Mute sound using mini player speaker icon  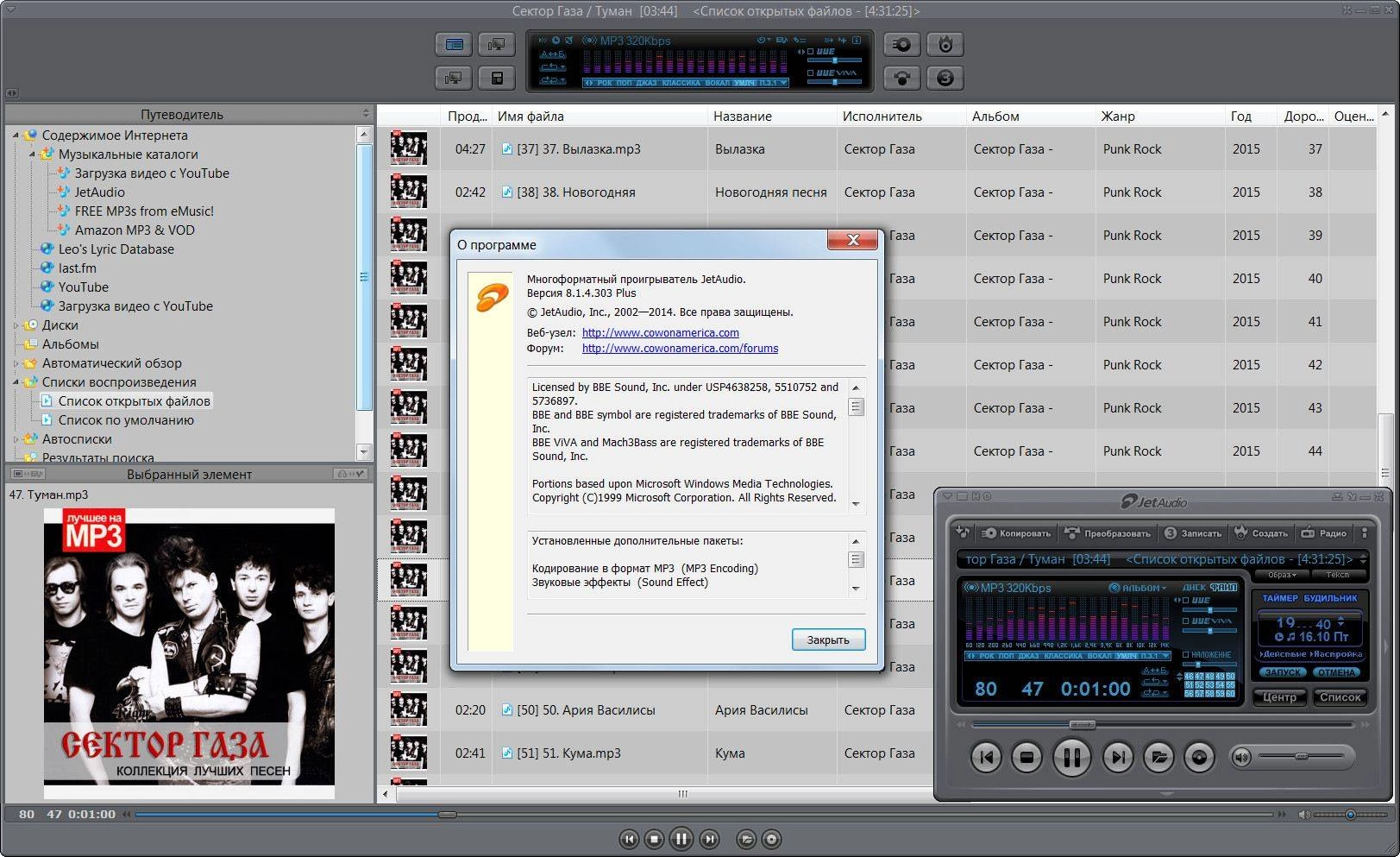[1241, 757]
